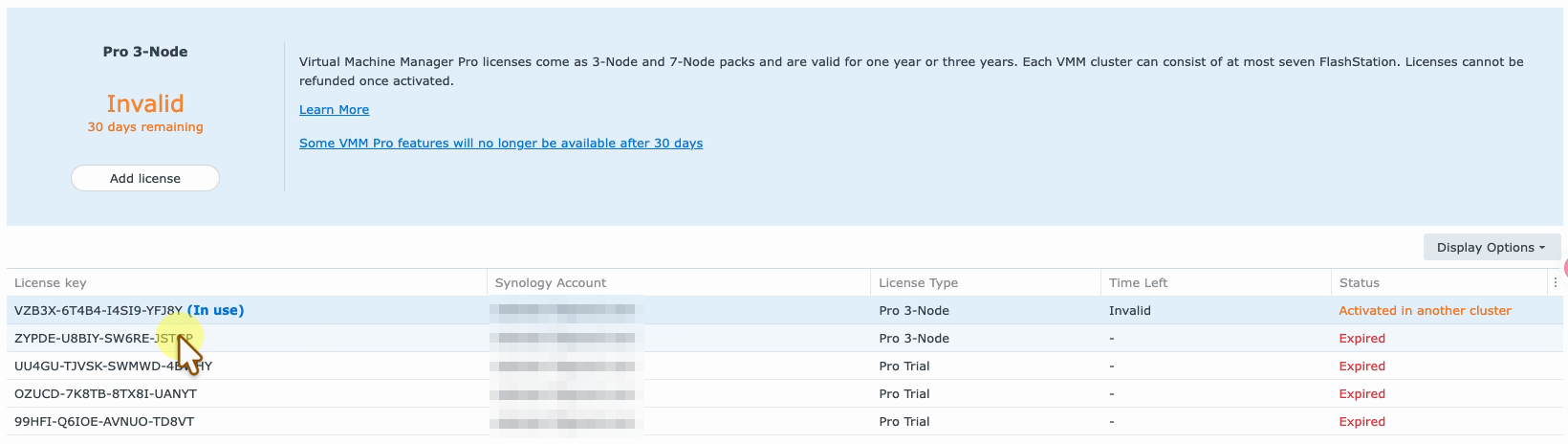Click the (In use) label
Viewport: 1568px width, 444px height.
pyautogui.click(x=215, y=311)
